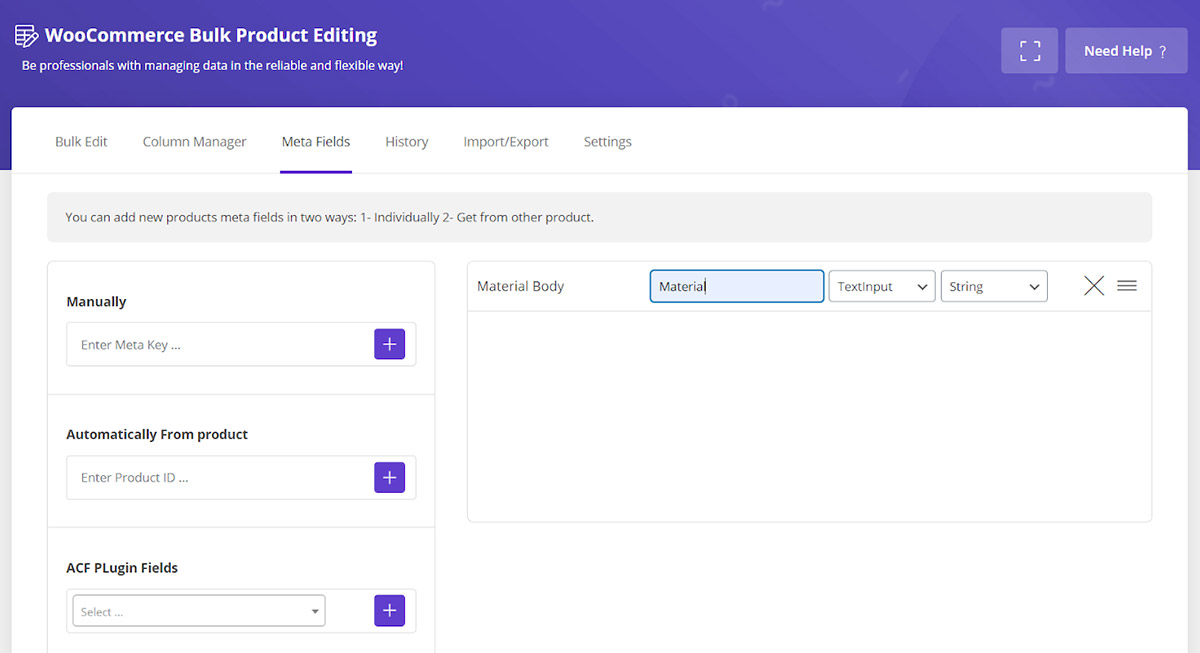Open the String data type dropdown

993,286
